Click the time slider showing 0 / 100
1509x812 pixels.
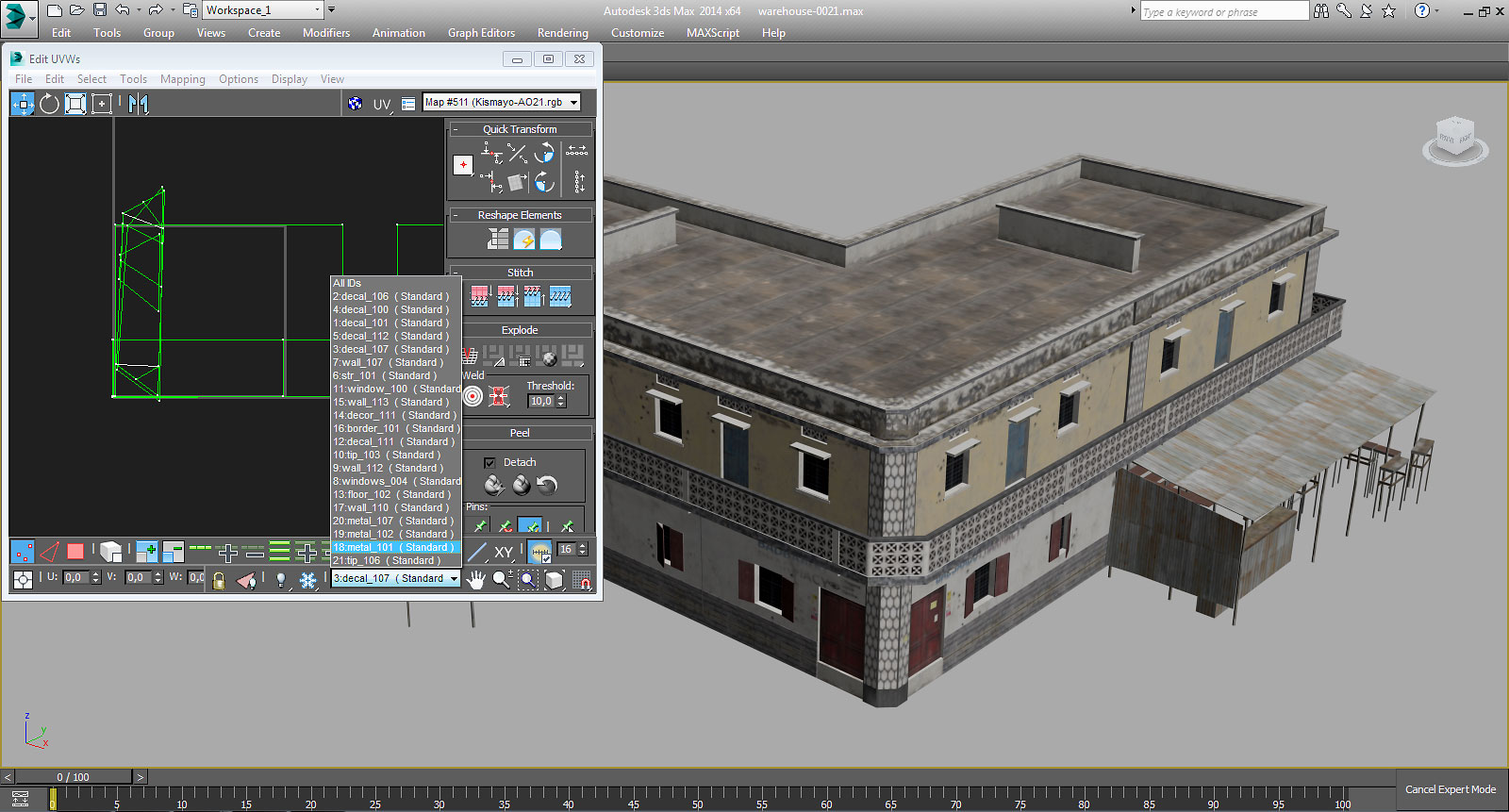click(74, 777)
